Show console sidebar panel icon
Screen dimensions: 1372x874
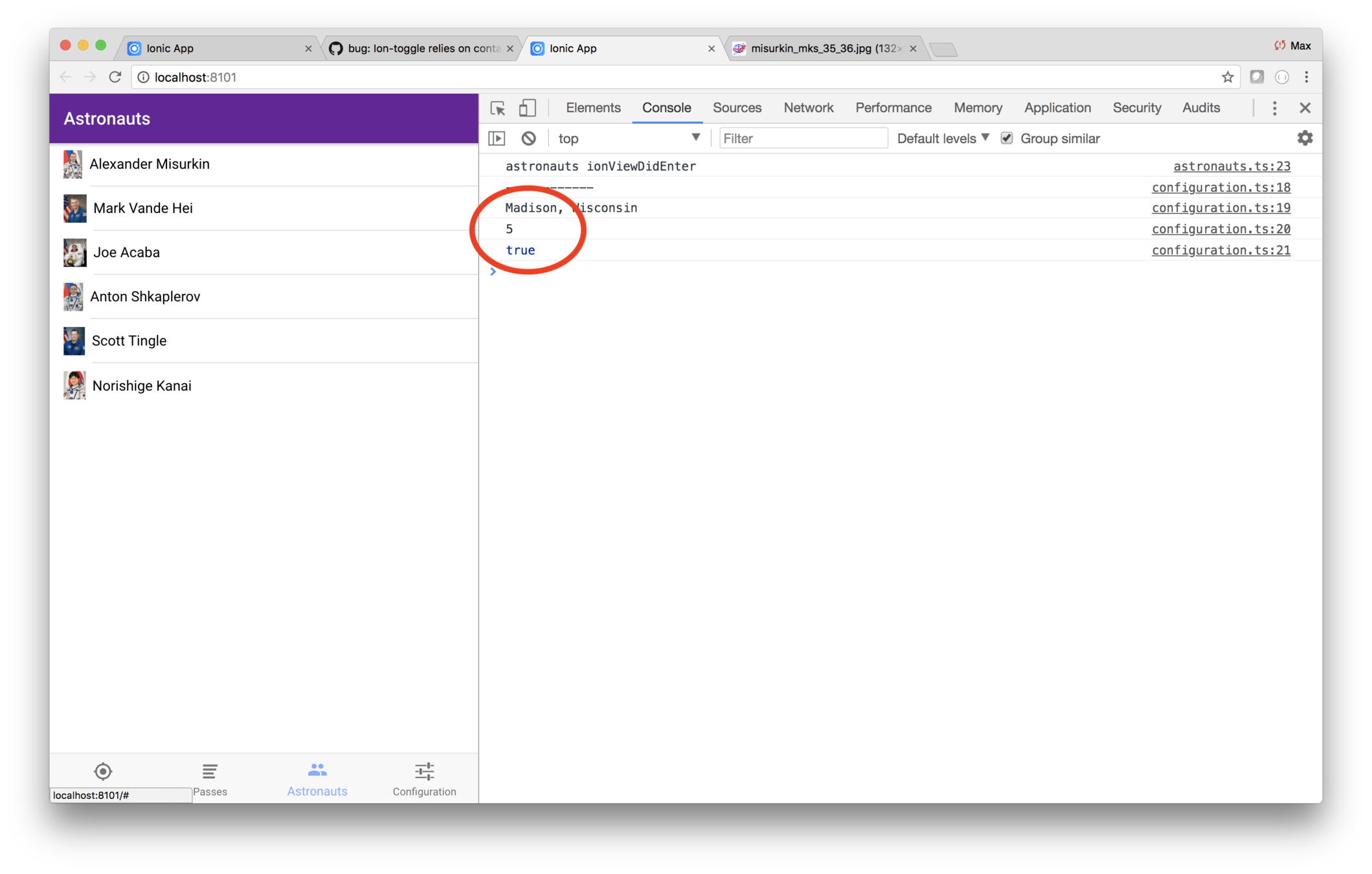tap(497, 139)
